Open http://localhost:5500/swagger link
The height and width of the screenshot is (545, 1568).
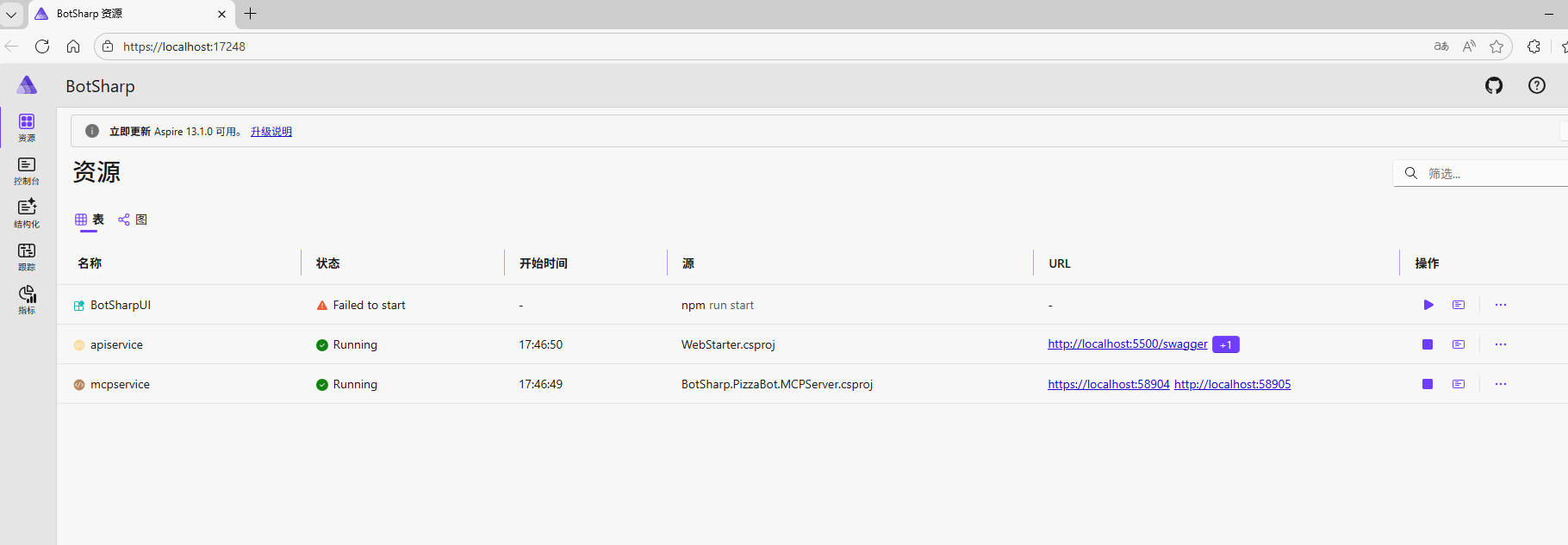pos(1128,344)
